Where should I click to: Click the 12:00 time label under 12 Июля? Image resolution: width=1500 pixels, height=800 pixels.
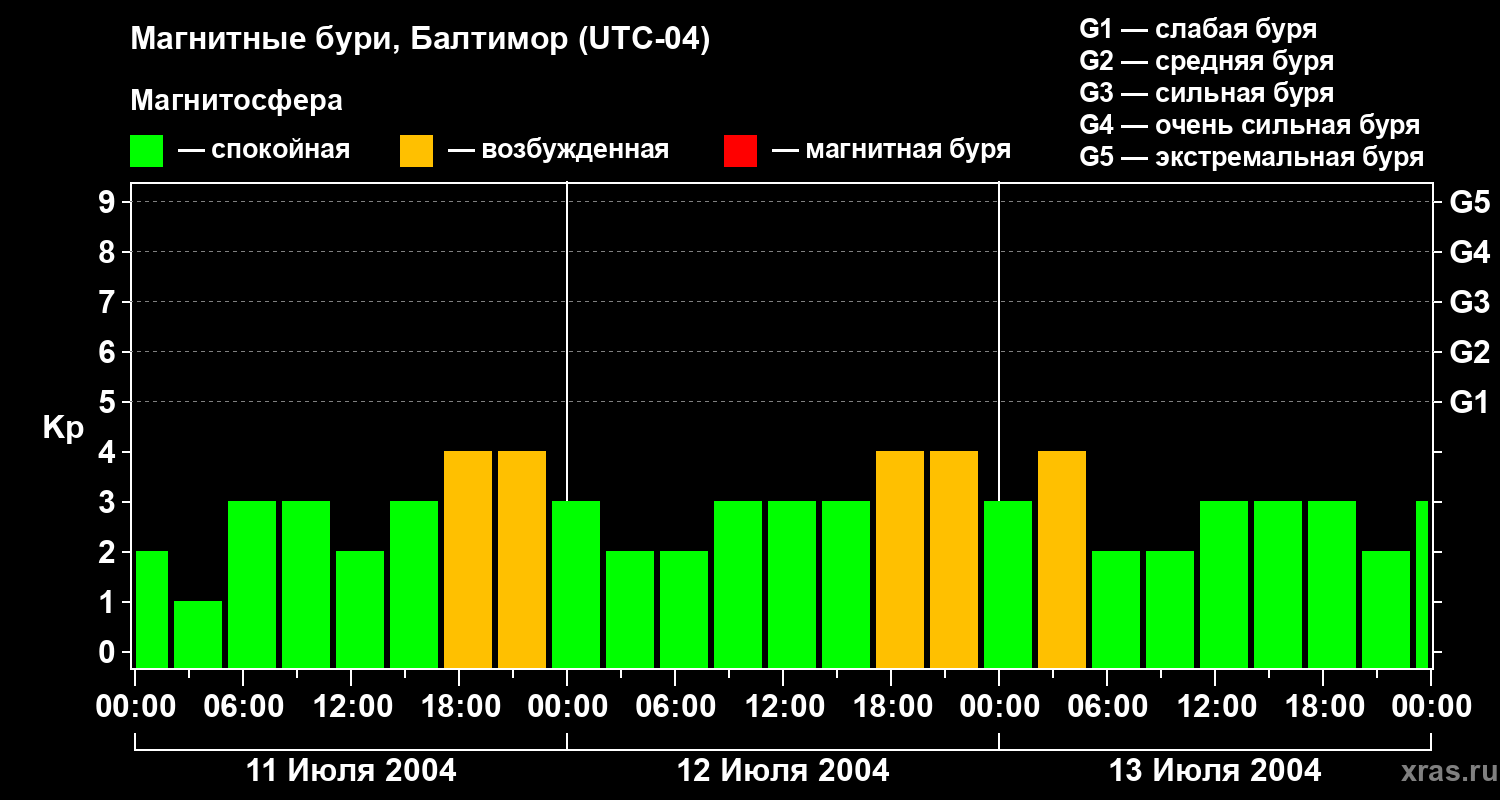coord(783,707)
